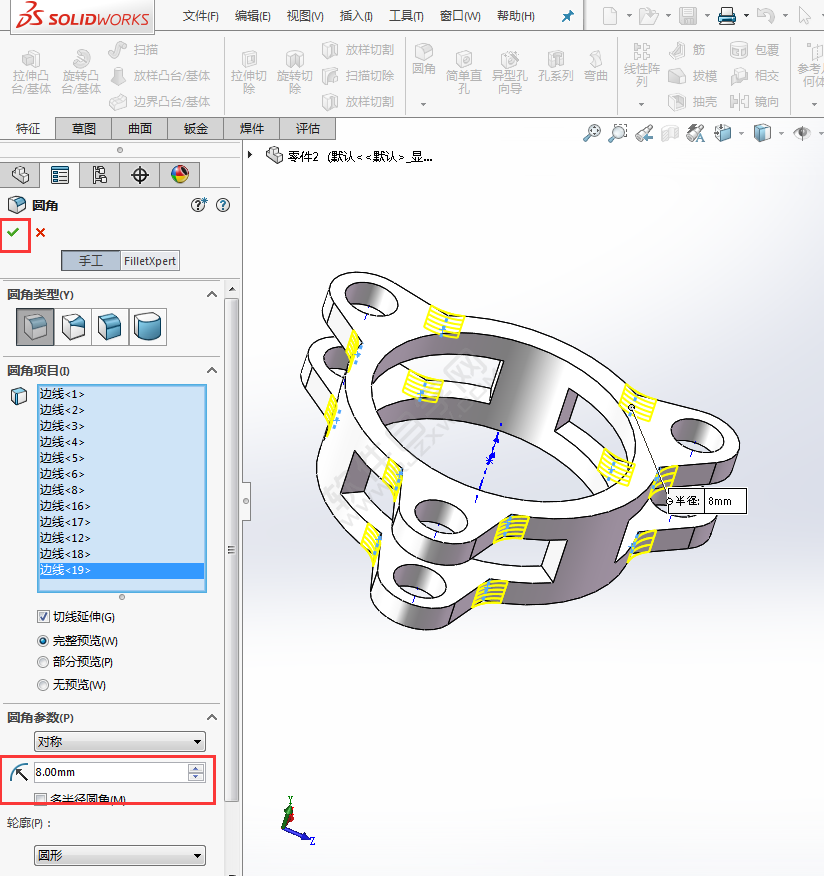Open Print options dropdown arrow

point(746,16)
